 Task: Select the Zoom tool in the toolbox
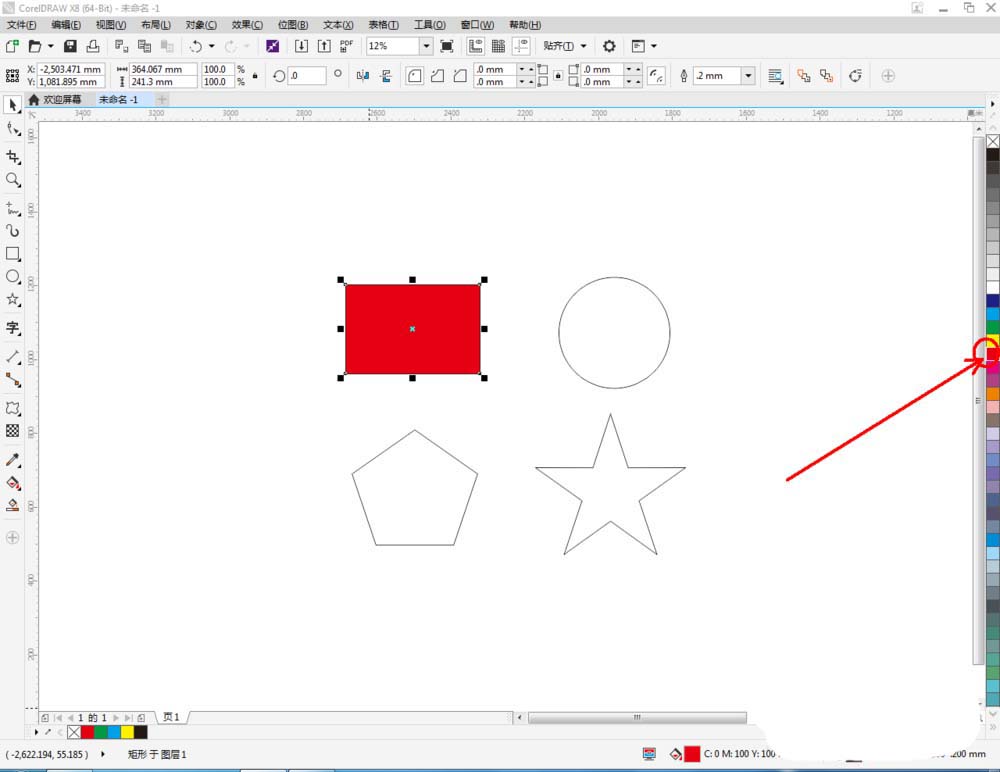tap(13, 178)
